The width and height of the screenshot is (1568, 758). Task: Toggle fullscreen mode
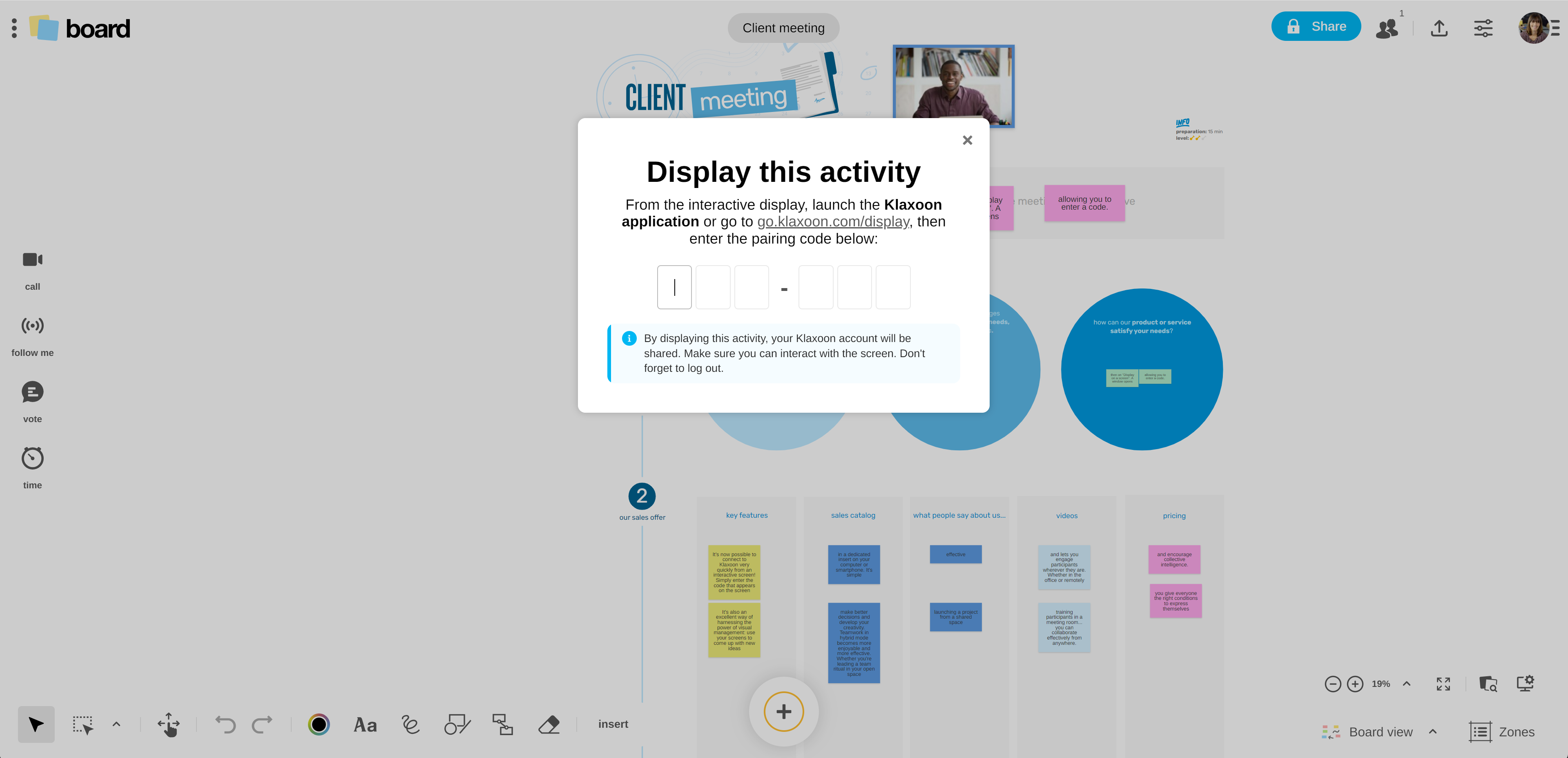point(1443,684)
